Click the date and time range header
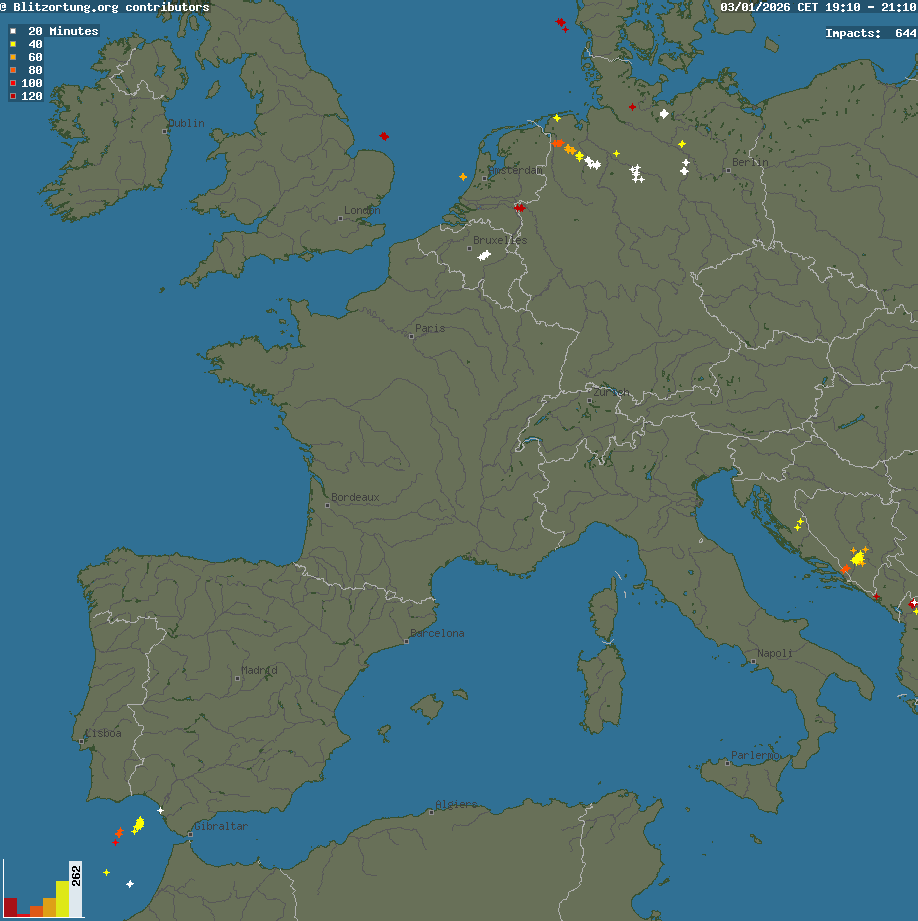Image resolution: width=918 pixels, height=921 pixels. [818, 7]
